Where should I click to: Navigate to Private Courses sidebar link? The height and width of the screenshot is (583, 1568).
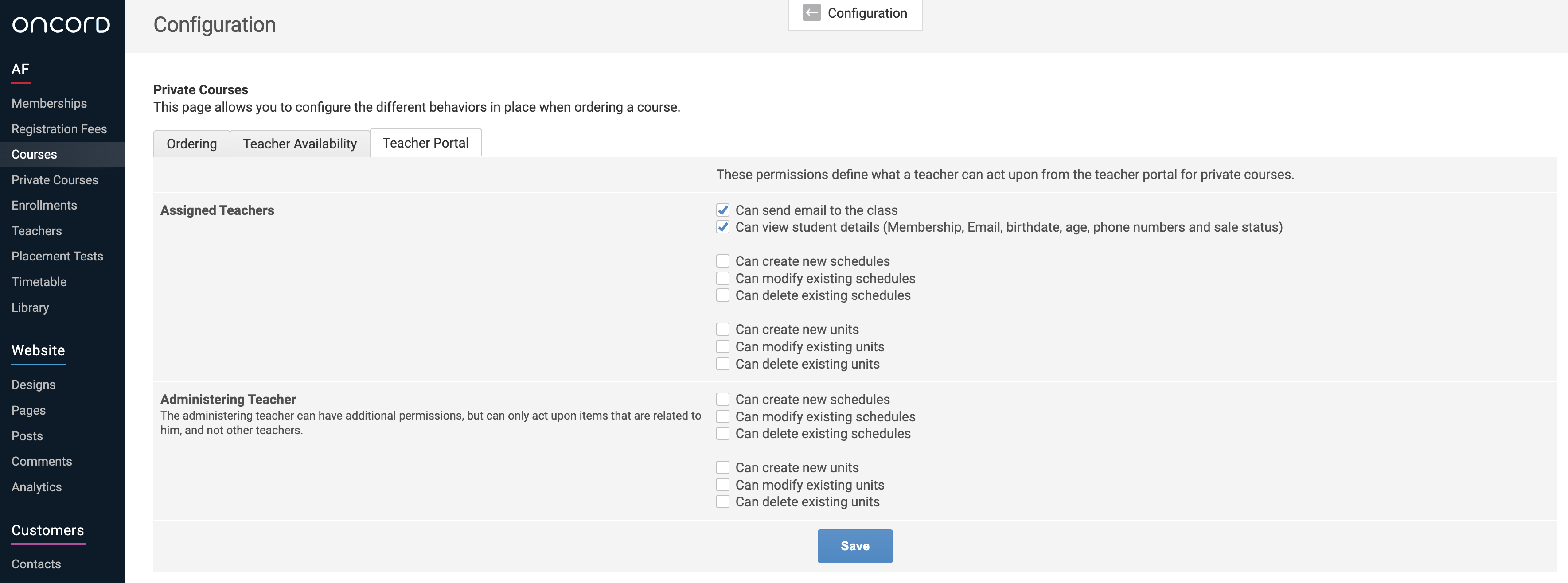click(x=55, y=180)
